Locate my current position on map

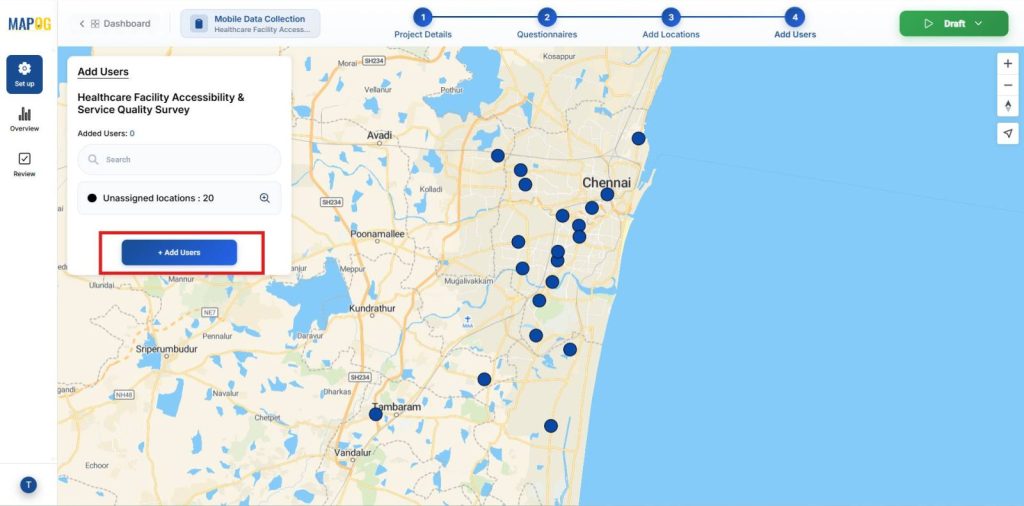click(1007, 133)
